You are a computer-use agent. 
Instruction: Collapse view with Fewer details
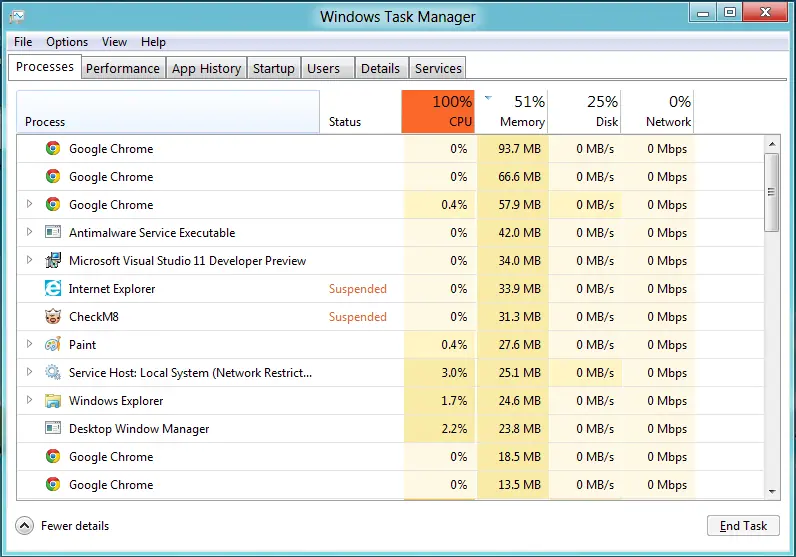63,526
